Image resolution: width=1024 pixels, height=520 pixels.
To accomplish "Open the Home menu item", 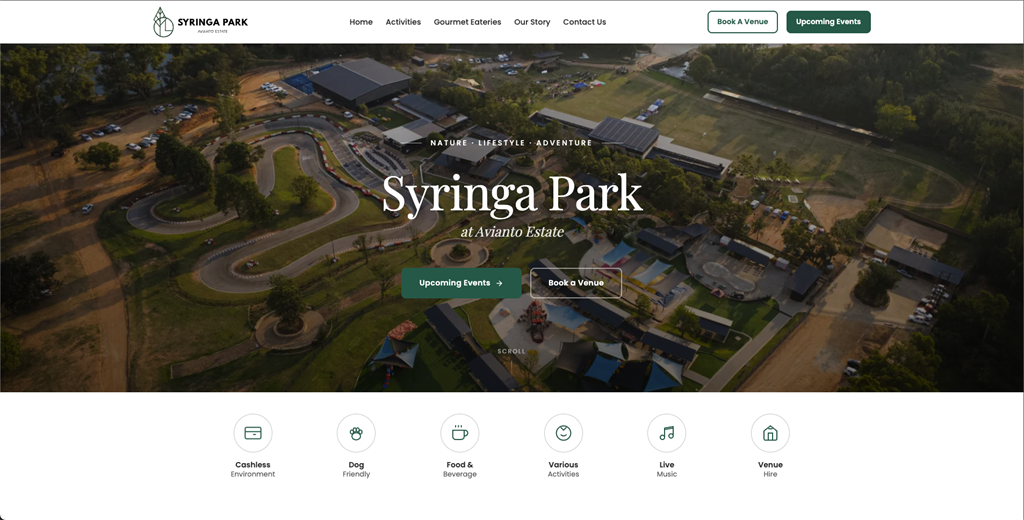I will coord(361,22).
